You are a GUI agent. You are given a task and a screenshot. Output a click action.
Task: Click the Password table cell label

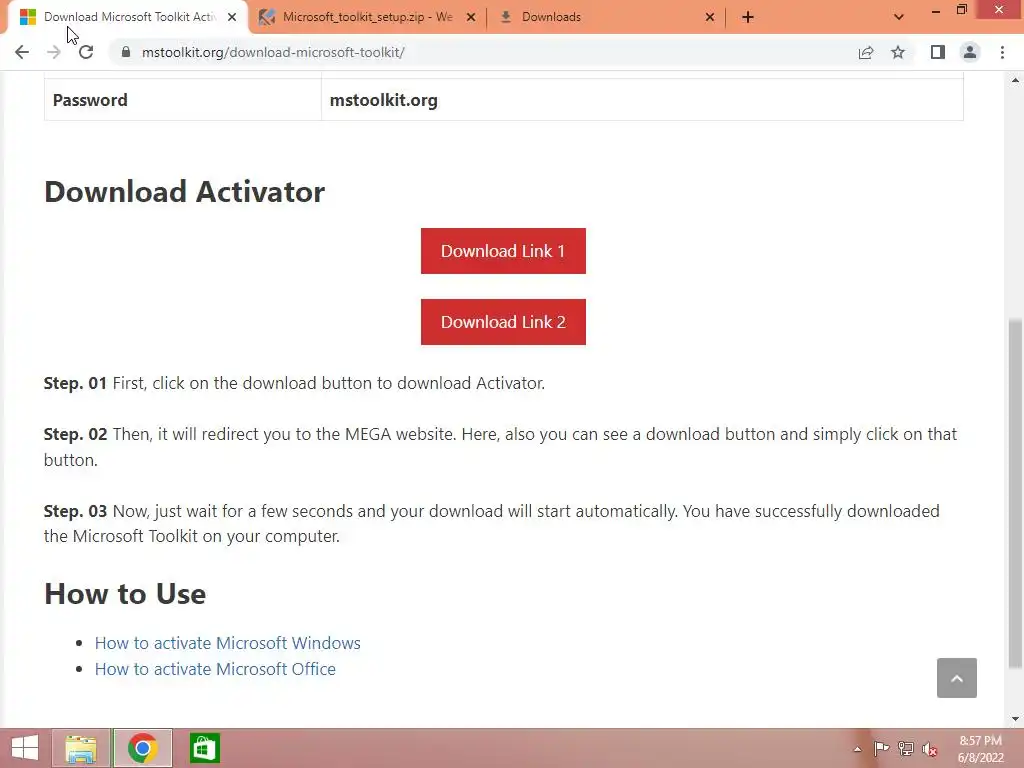tap(90, 100)
